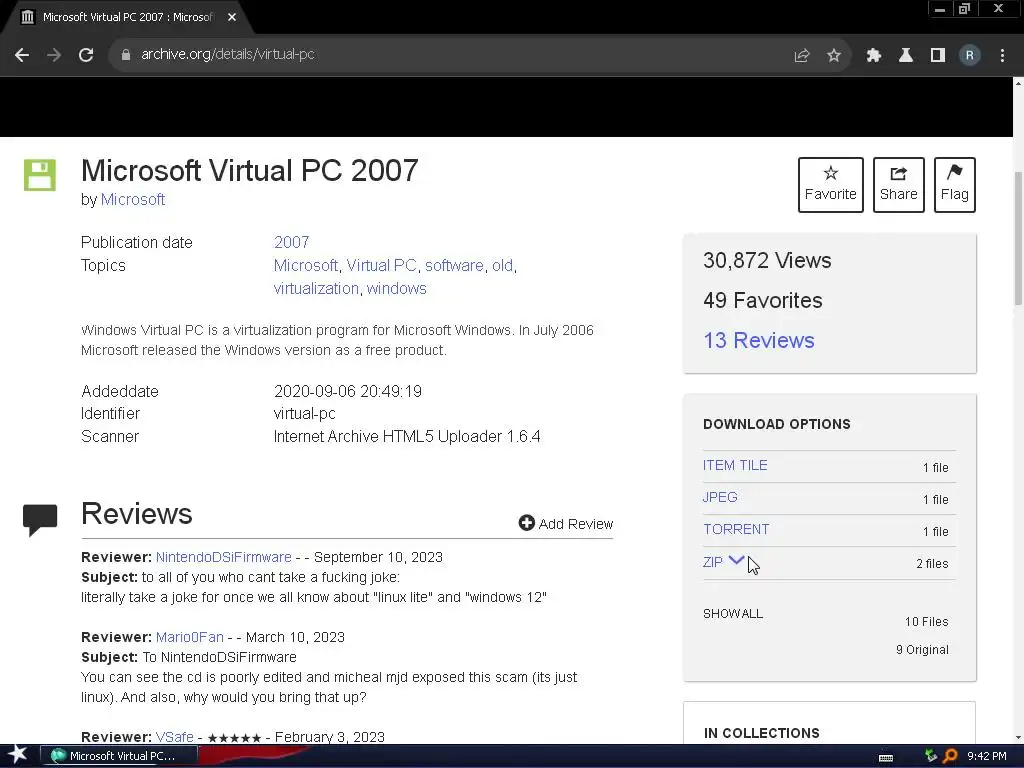This screenshot has width=1024, height=768.
Task: Click the browser forward arrow
Action: tap(54, 55)
